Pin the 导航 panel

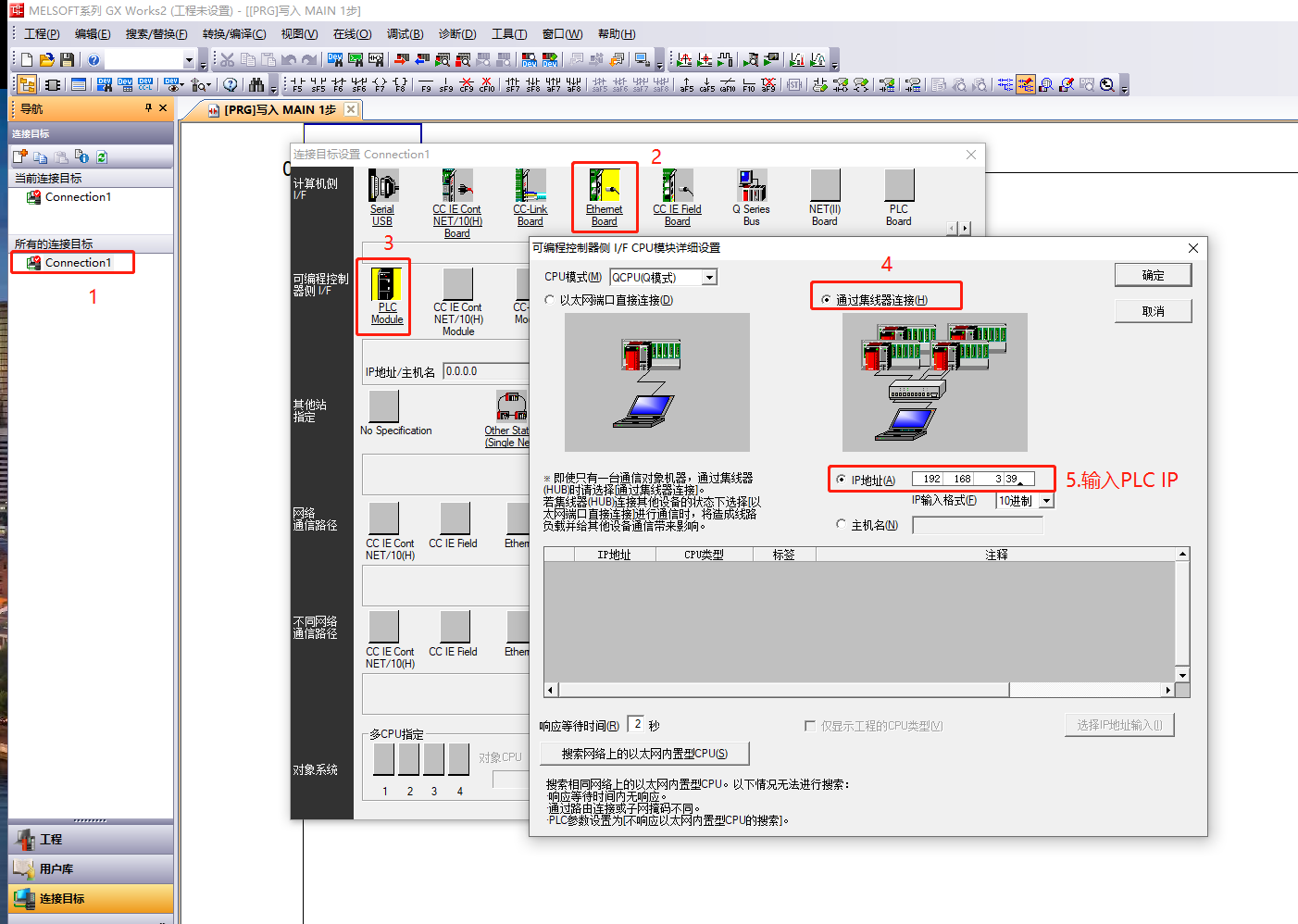(148, 108)
